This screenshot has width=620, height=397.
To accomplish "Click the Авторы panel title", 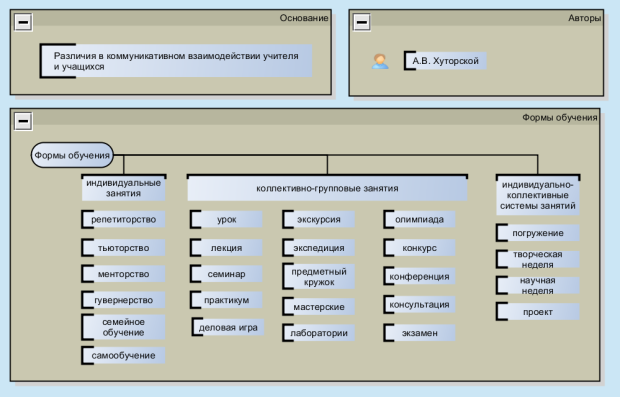I will (x=584, y=18).
